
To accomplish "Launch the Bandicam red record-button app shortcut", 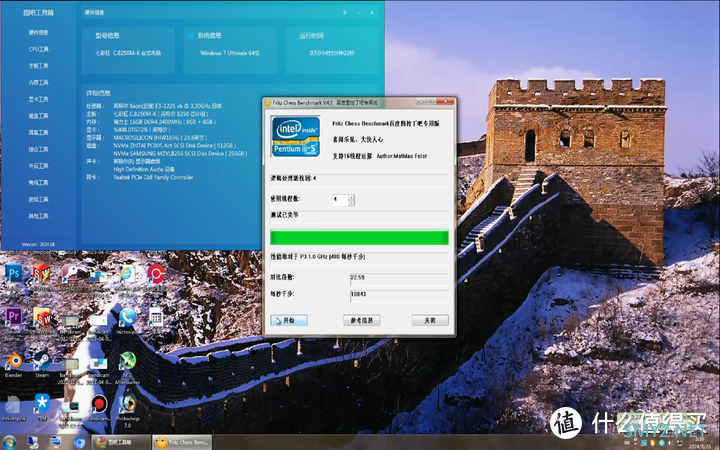I will click(x=99, y=404).
